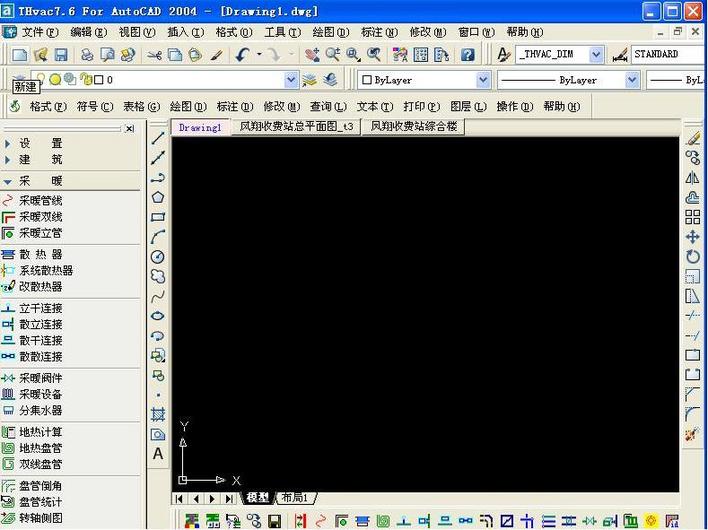The height and width of the screenshot is (530, 708).
Task: Select the Line draw tool
Action: tap(158, 138)
